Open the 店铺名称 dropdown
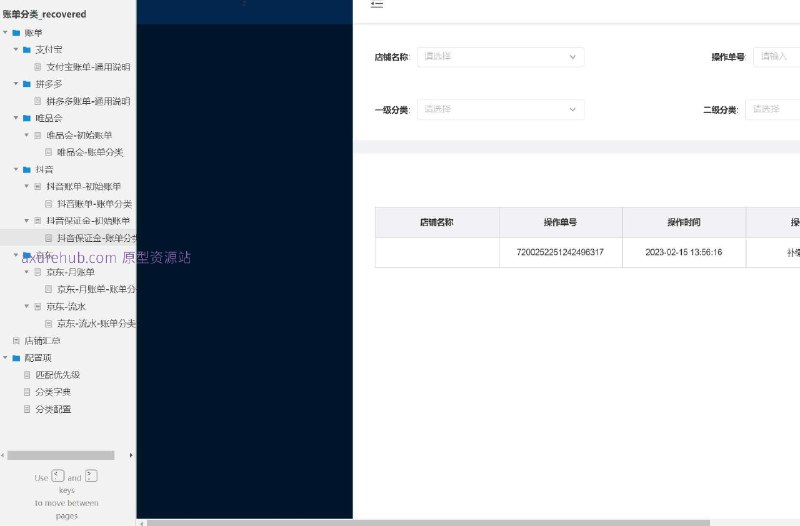Screen dimensions: 800x526 coord(501,57)
